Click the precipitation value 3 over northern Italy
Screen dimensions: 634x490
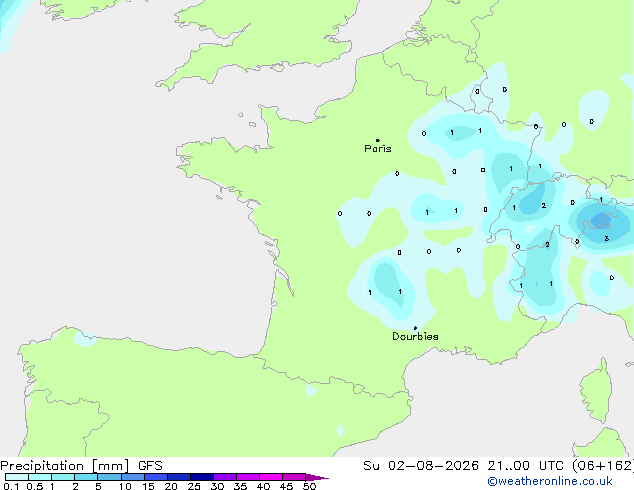[607, 239]
